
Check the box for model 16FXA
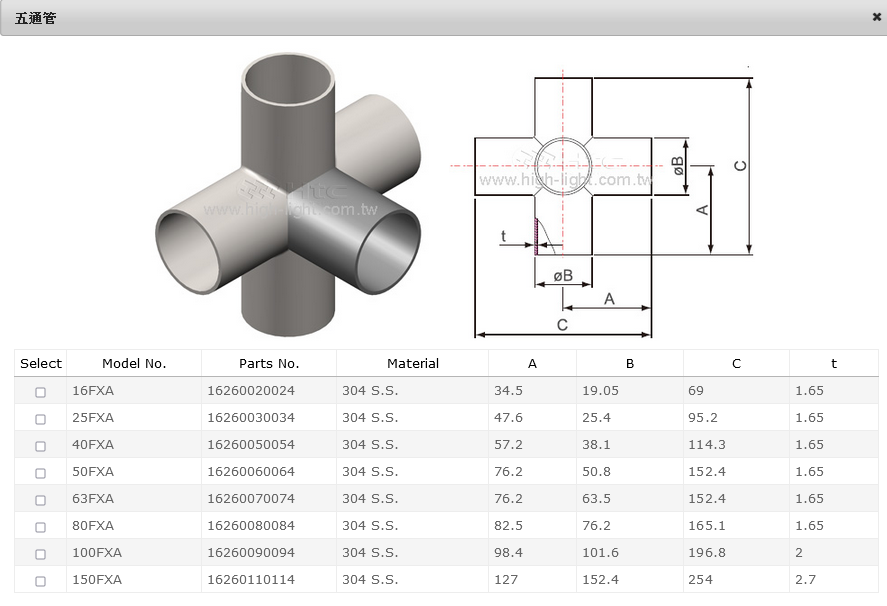coord(41,392)
